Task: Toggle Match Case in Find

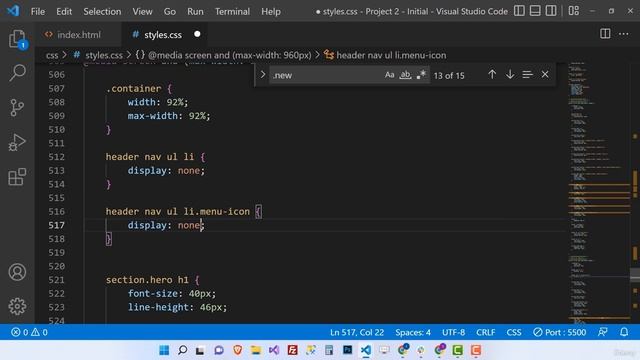Action: (389, 75)
